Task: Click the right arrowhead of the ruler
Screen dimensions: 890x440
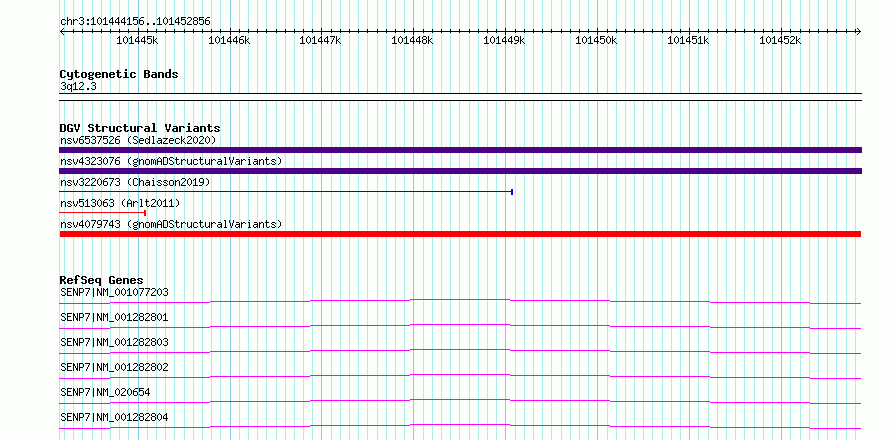Action: pyautogui.click(x=858, y=31)
